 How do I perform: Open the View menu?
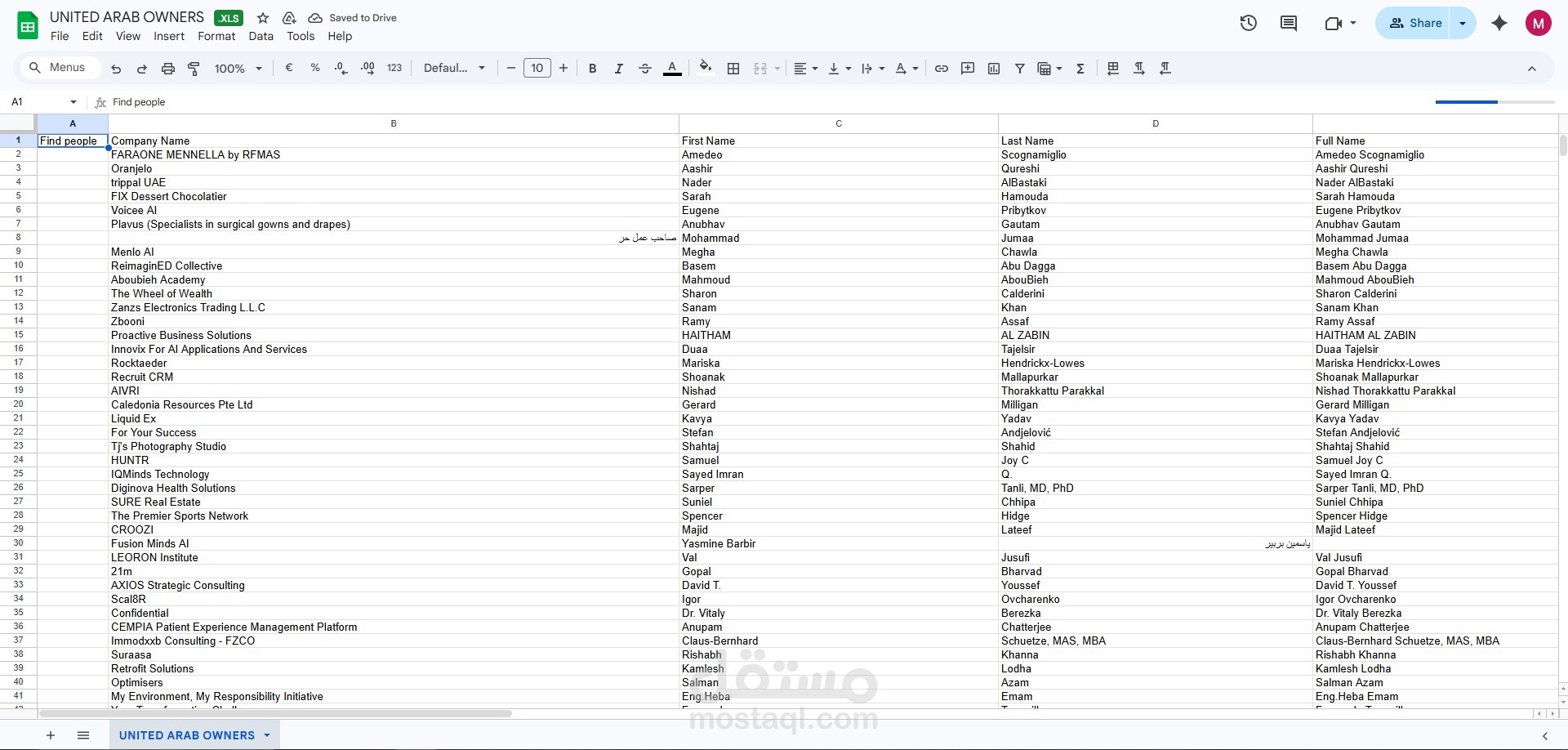pos(128,36)
